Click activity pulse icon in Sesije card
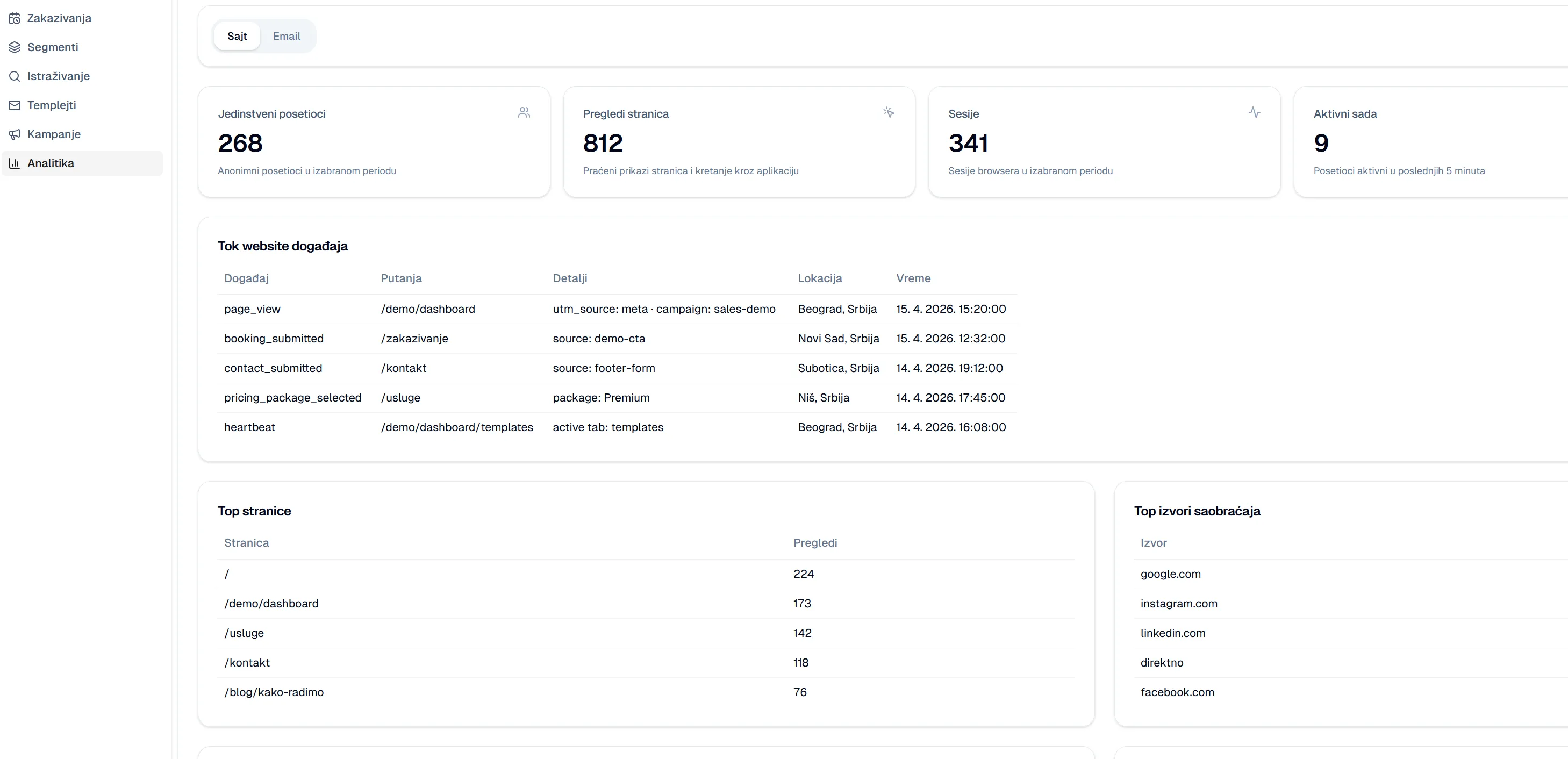 click(x=1254, y=112)
